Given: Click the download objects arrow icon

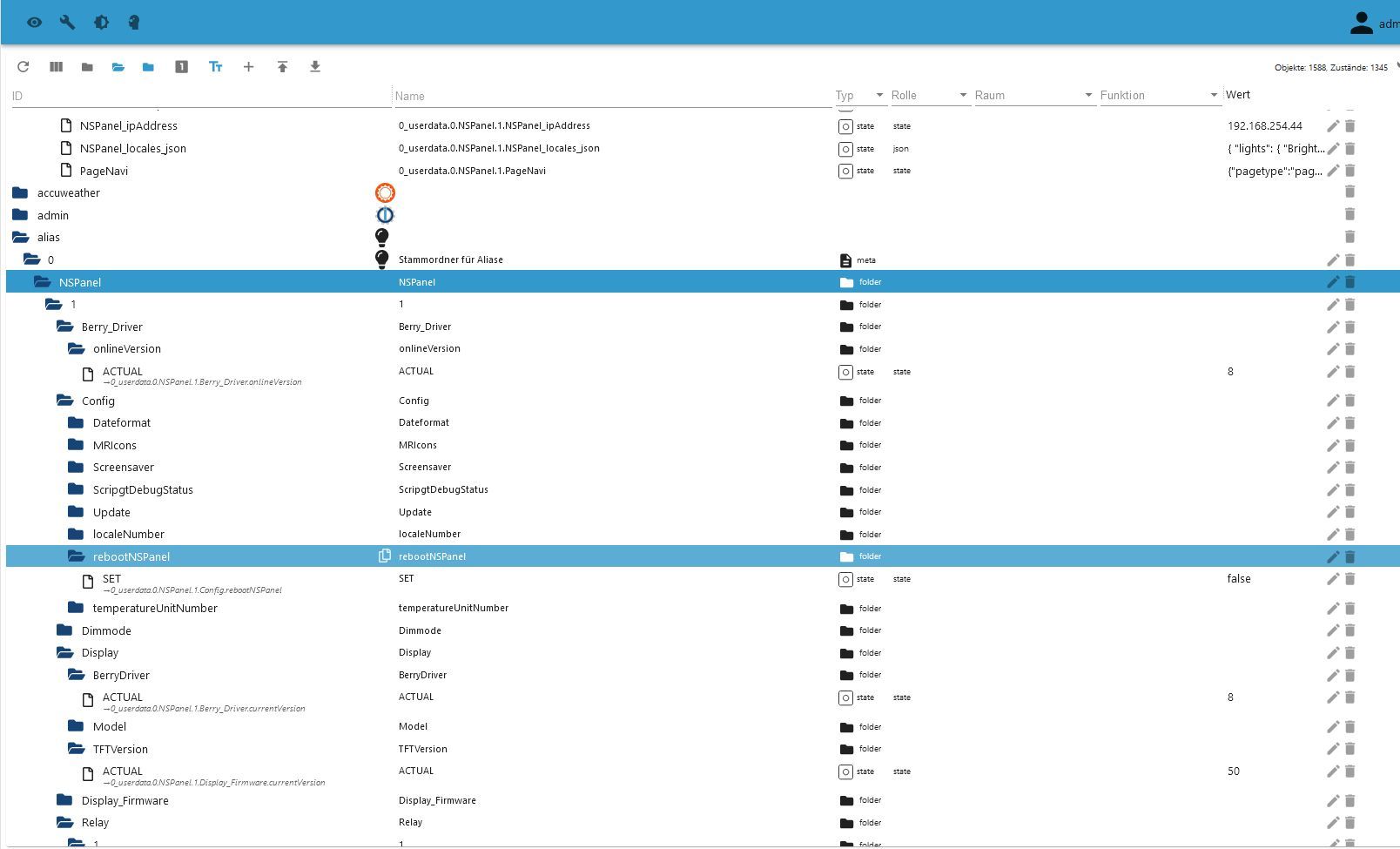Looking at the screenshot, I should 315,67.
